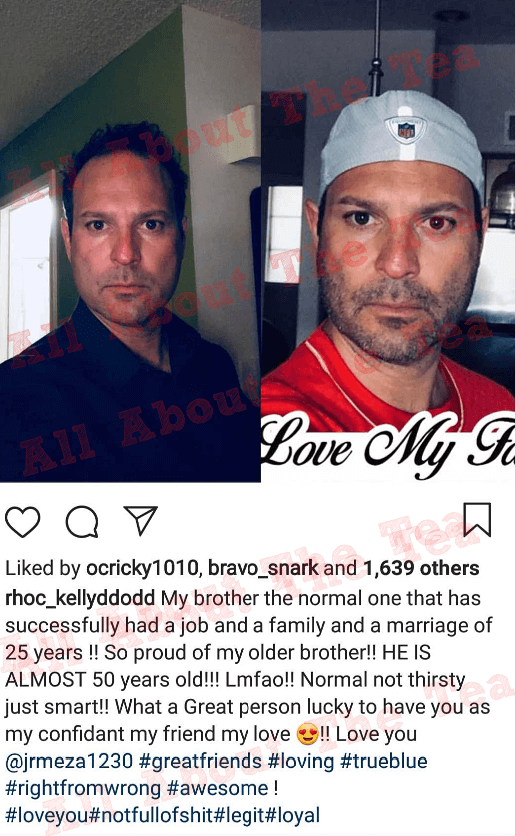View the 1,639 others likes list
Screen dimensions: 516x836
421,568
